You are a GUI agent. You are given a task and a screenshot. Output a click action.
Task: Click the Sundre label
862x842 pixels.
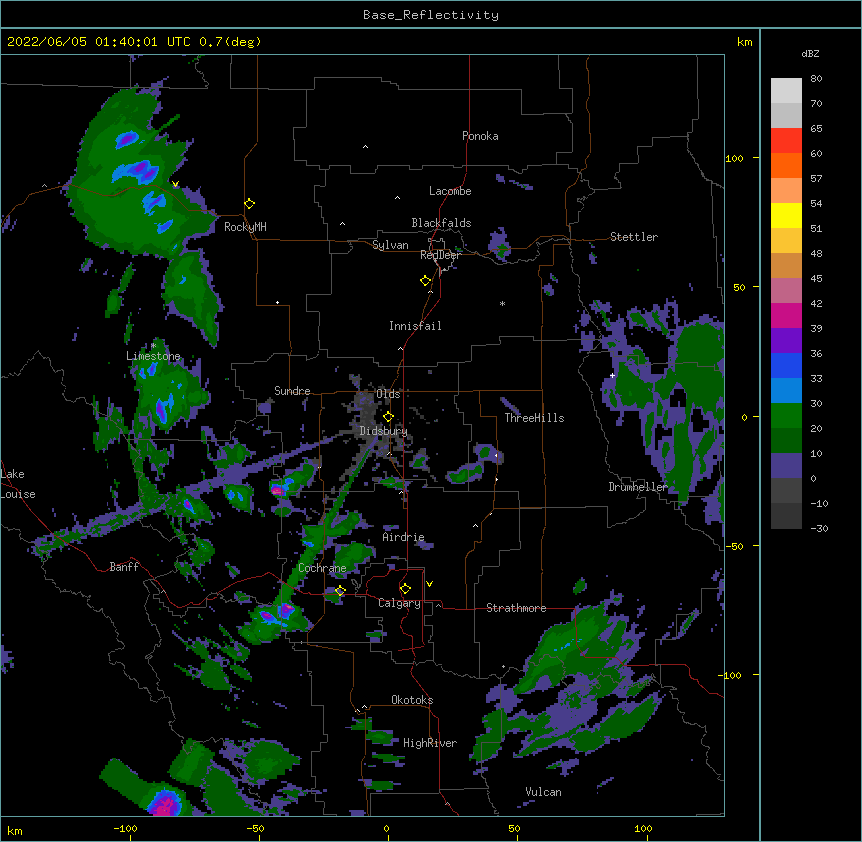click(x=292, y=391)
